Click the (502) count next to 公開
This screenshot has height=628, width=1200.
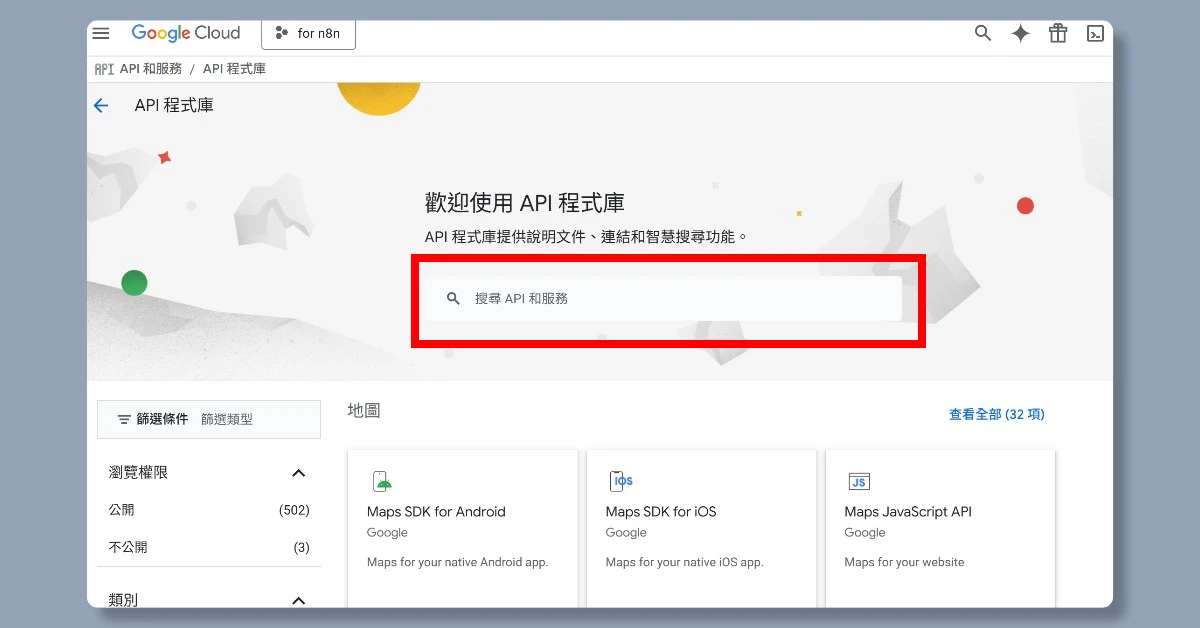294,510
